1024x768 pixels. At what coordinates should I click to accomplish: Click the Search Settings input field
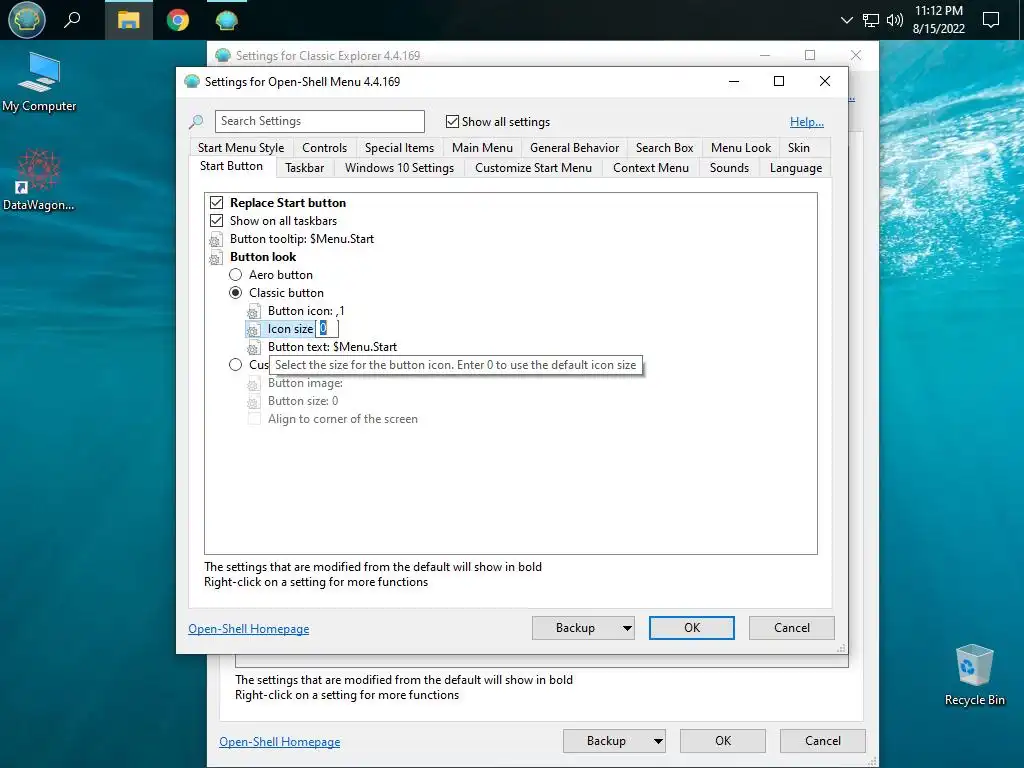[x=319, y=121]
